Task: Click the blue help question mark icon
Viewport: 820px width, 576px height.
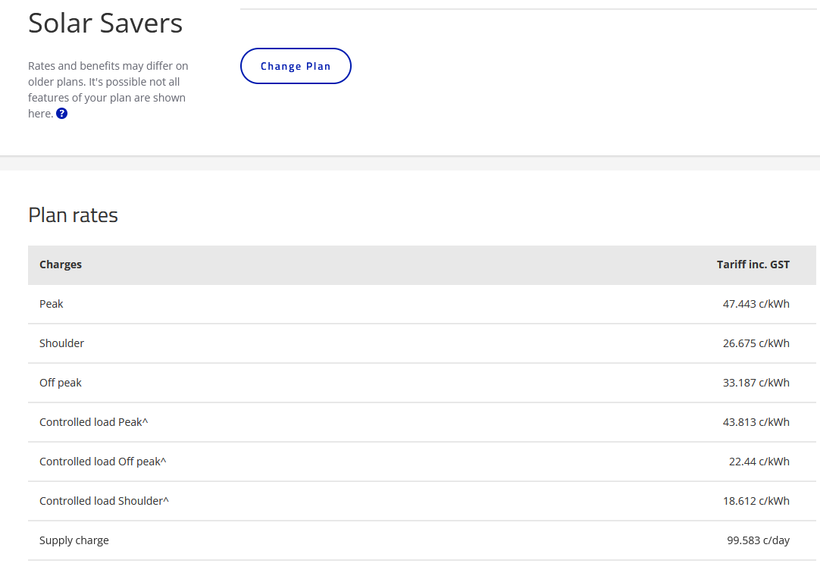Action: click(62, 114)
